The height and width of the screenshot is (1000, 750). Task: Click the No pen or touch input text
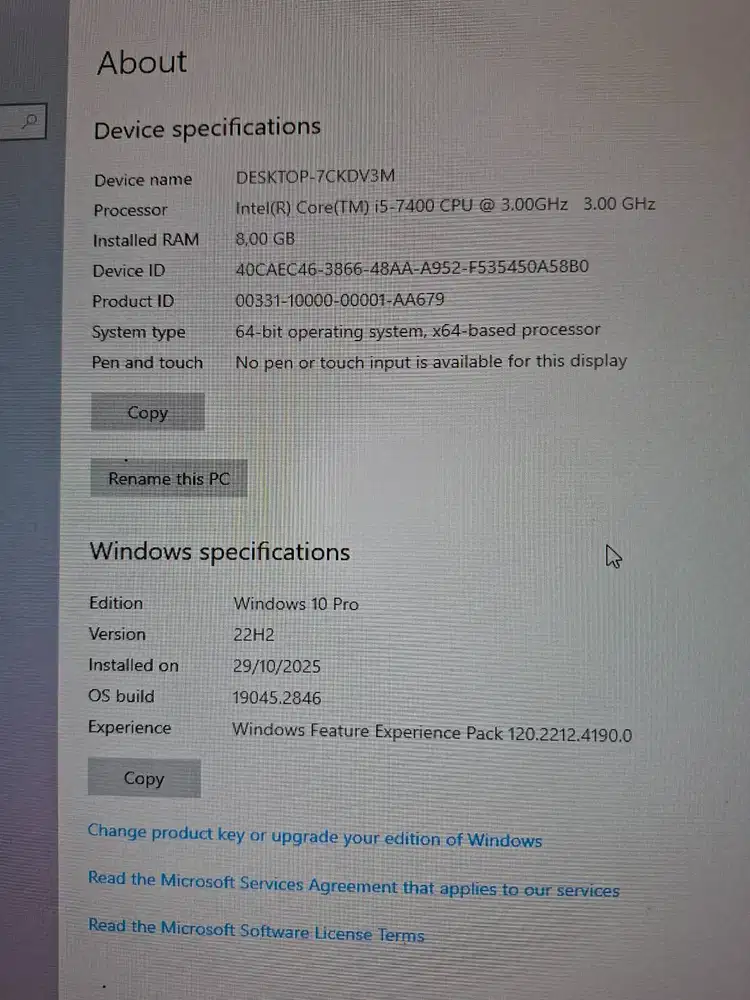431,362
